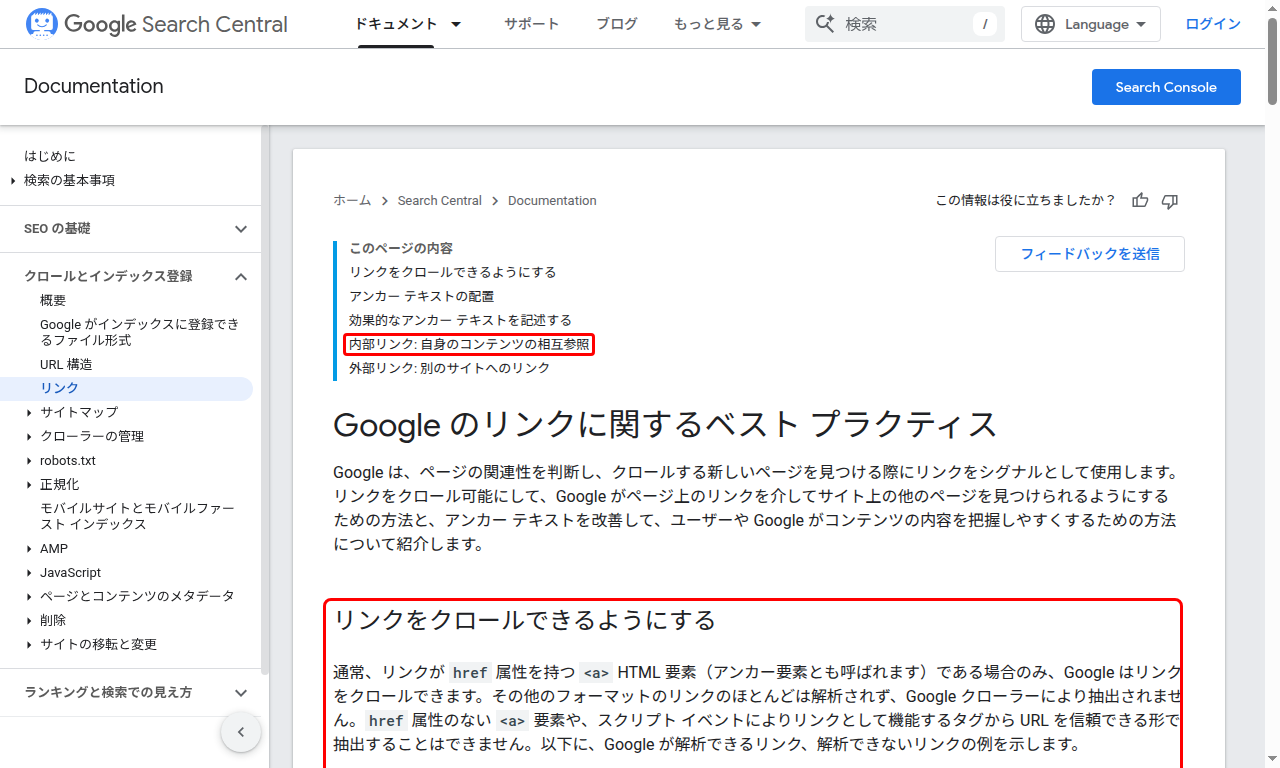
Task: Give thumbs-down feedback on this page
Action: (1169, 200)
